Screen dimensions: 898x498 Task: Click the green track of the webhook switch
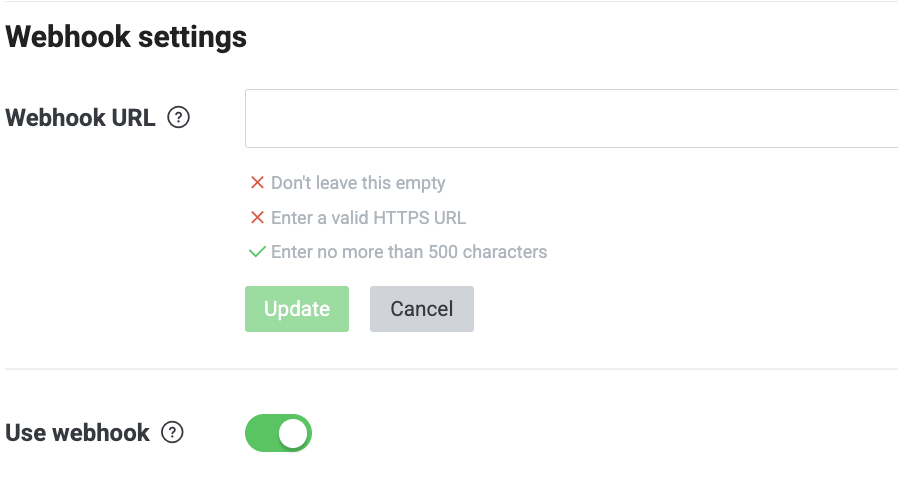262,433
